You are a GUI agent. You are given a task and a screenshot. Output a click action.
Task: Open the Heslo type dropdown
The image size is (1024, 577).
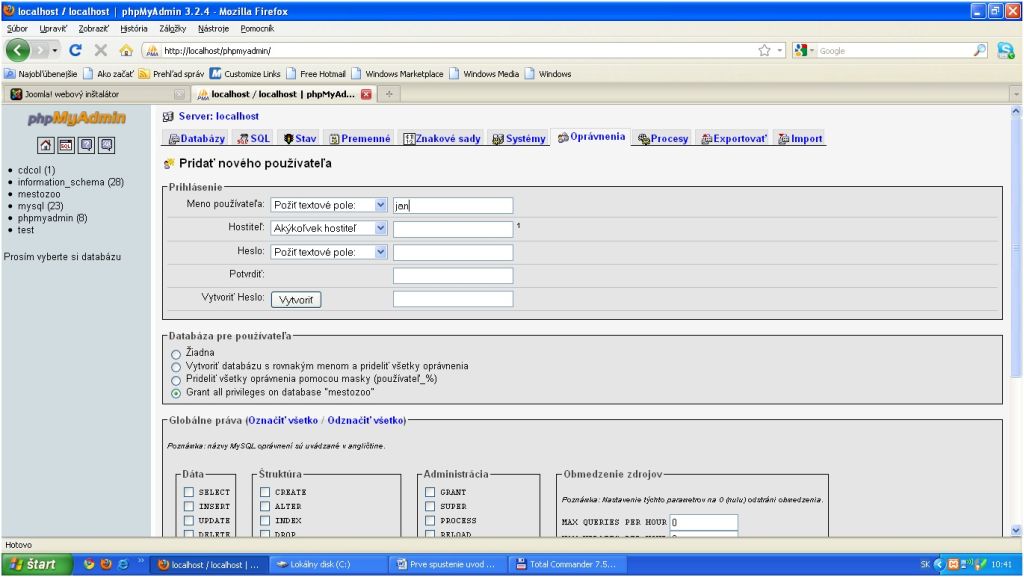pyautogui.click(x=329, y=252)
